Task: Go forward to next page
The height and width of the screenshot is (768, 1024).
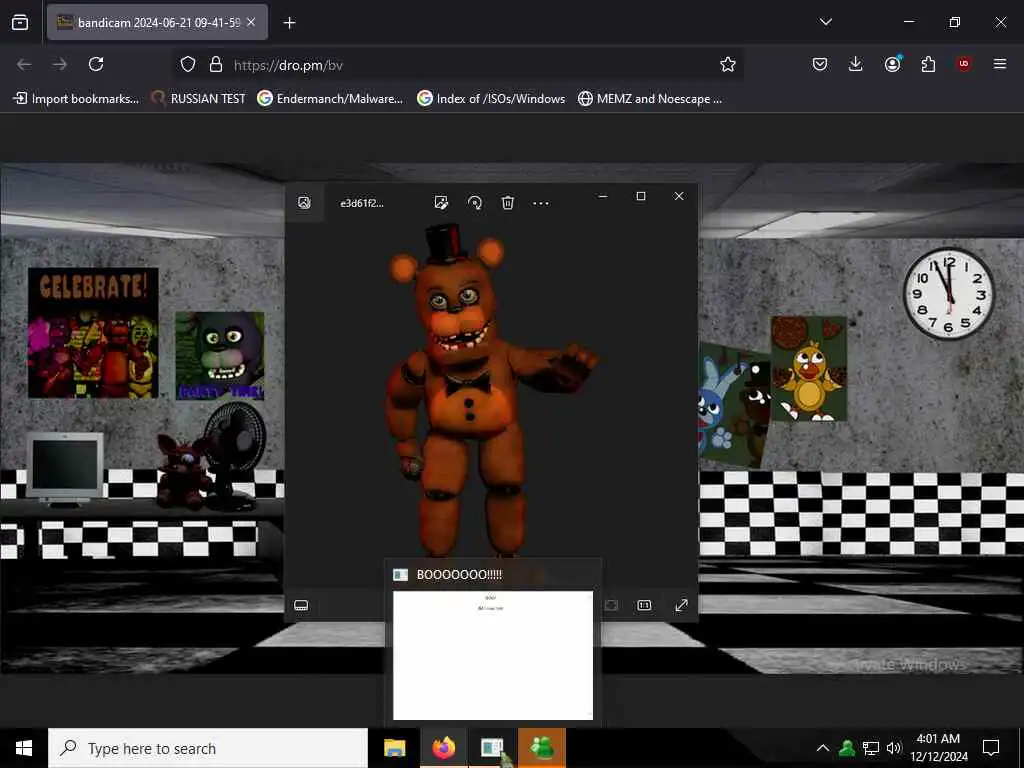Action: (60, 64)
